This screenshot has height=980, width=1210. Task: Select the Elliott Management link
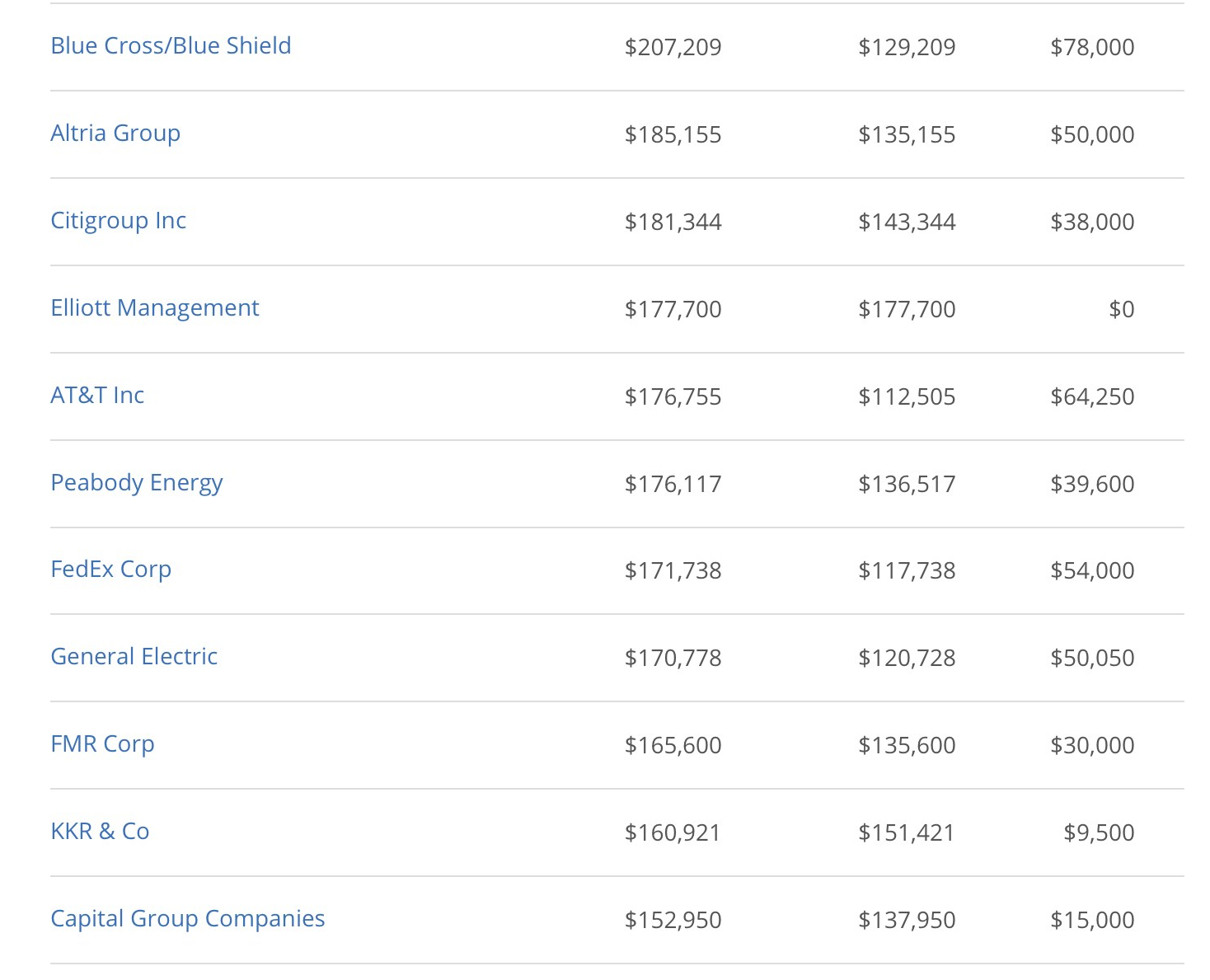[155, 308]
